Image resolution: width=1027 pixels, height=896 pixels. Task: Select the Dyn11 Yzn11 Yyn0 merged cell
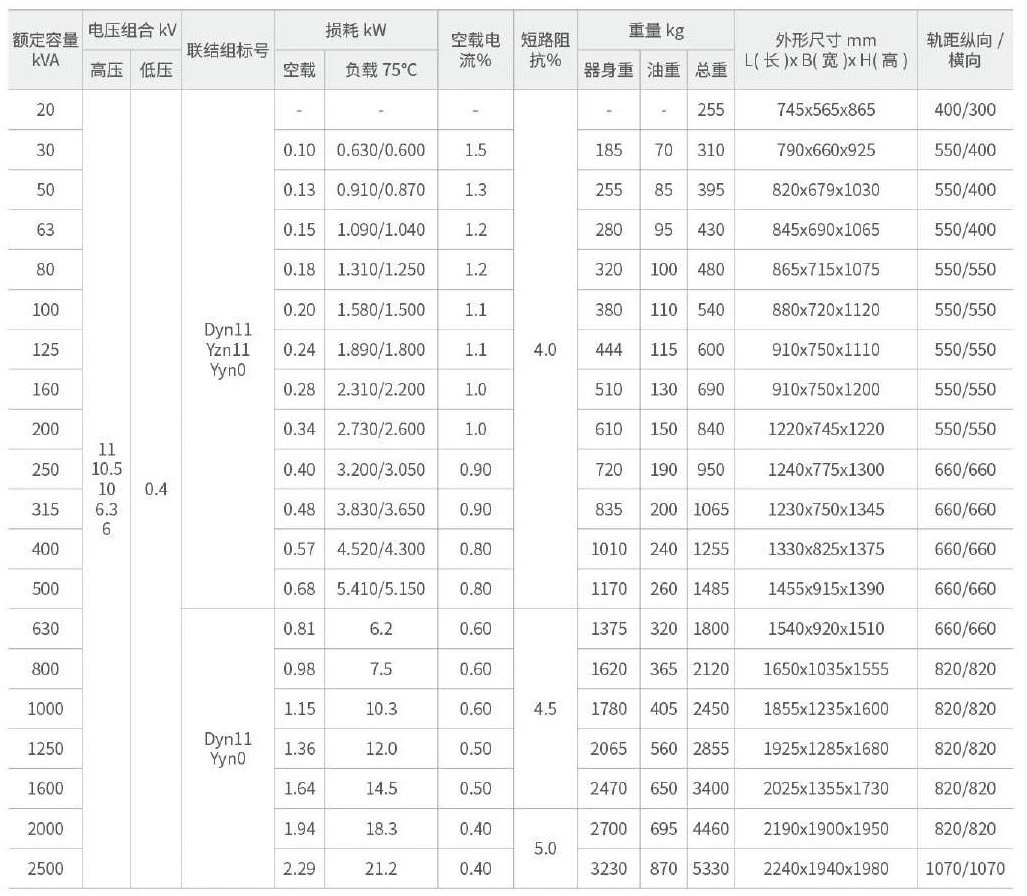click(227, 349)
